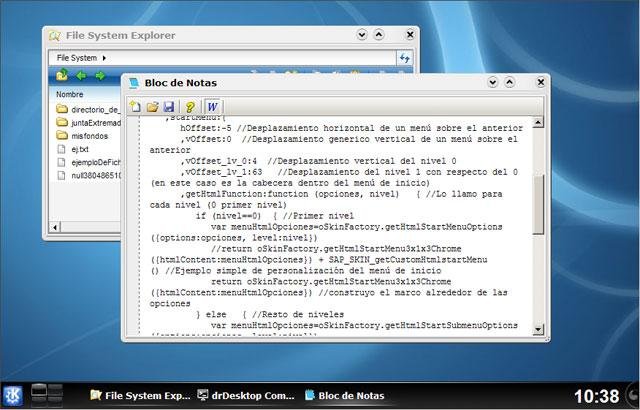Place cursor on the vOffset_lv_0:4 line

[318, 161]
